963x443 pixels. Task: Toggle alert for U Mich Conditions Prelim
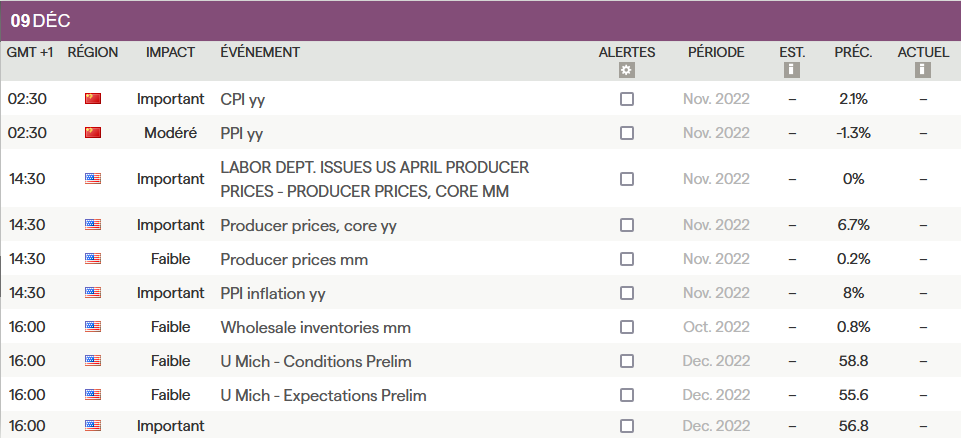click(627, 361)
